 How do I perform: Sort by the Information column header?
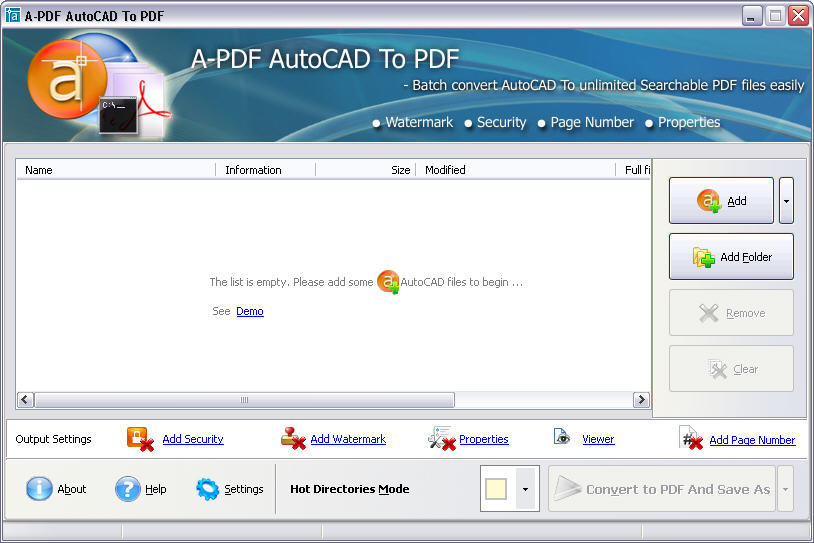[x=265, y=170]
